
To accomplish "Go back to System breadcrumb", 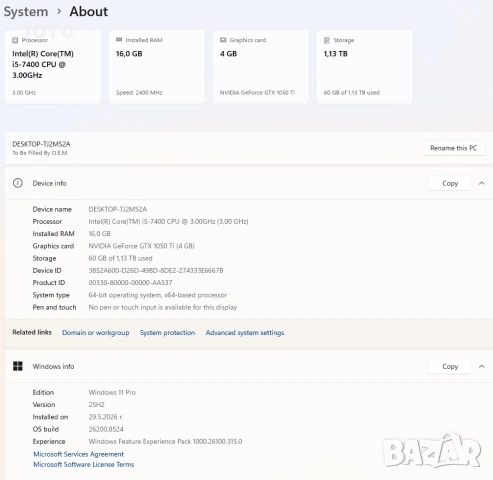I will tap(26, 12).
